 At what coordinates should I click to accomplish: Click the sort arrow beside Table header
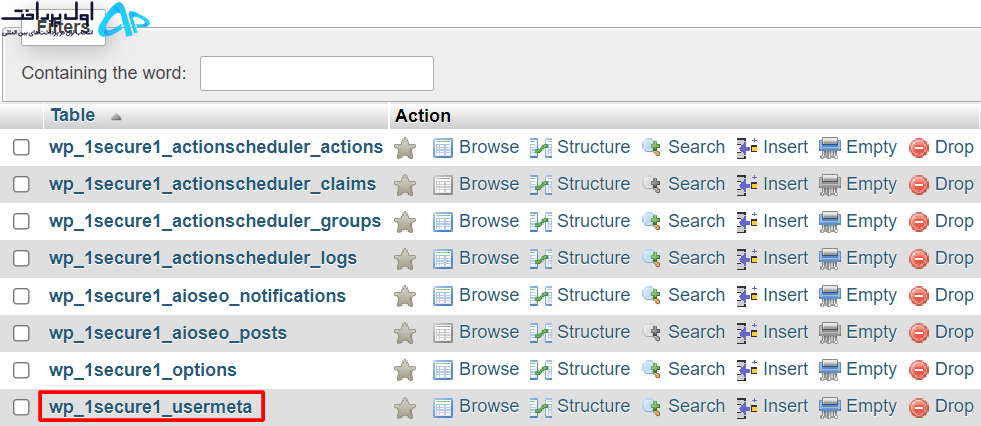pos(116,117)
